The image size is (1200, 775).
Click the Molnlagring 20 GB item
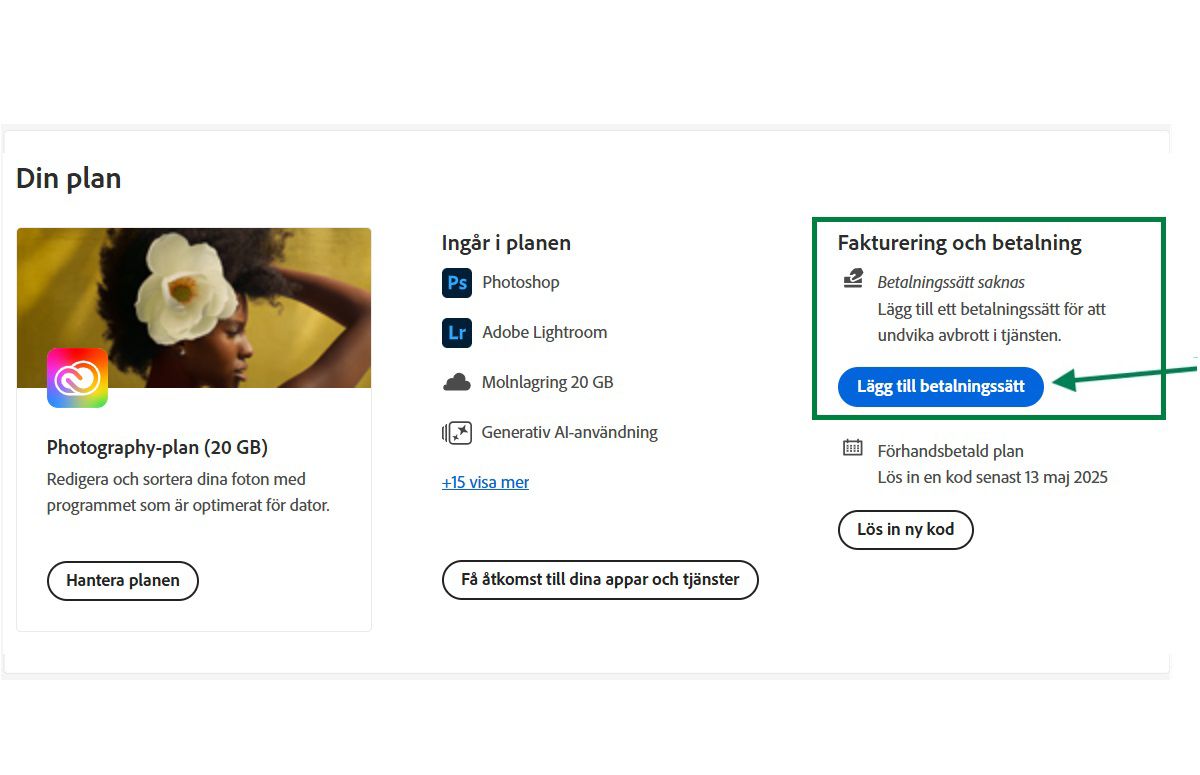[x=548, y=382]
